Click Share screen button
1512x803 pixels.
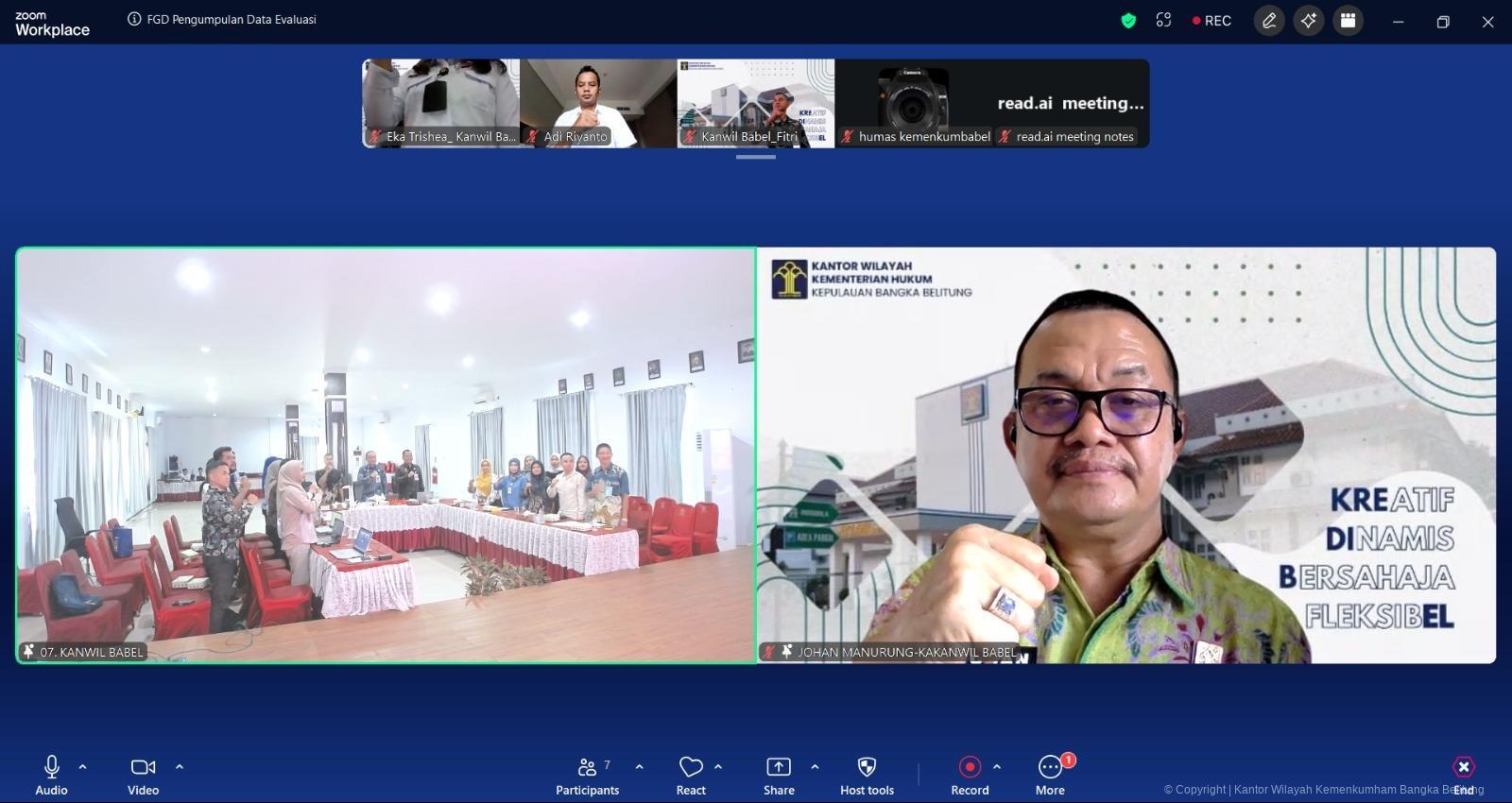click(779, 776)
